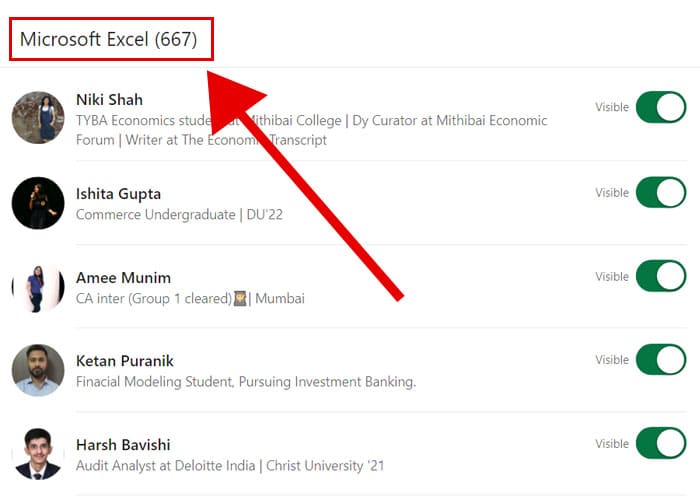
Task: Open the Niki Shah name link
Action: coord(109,99)
